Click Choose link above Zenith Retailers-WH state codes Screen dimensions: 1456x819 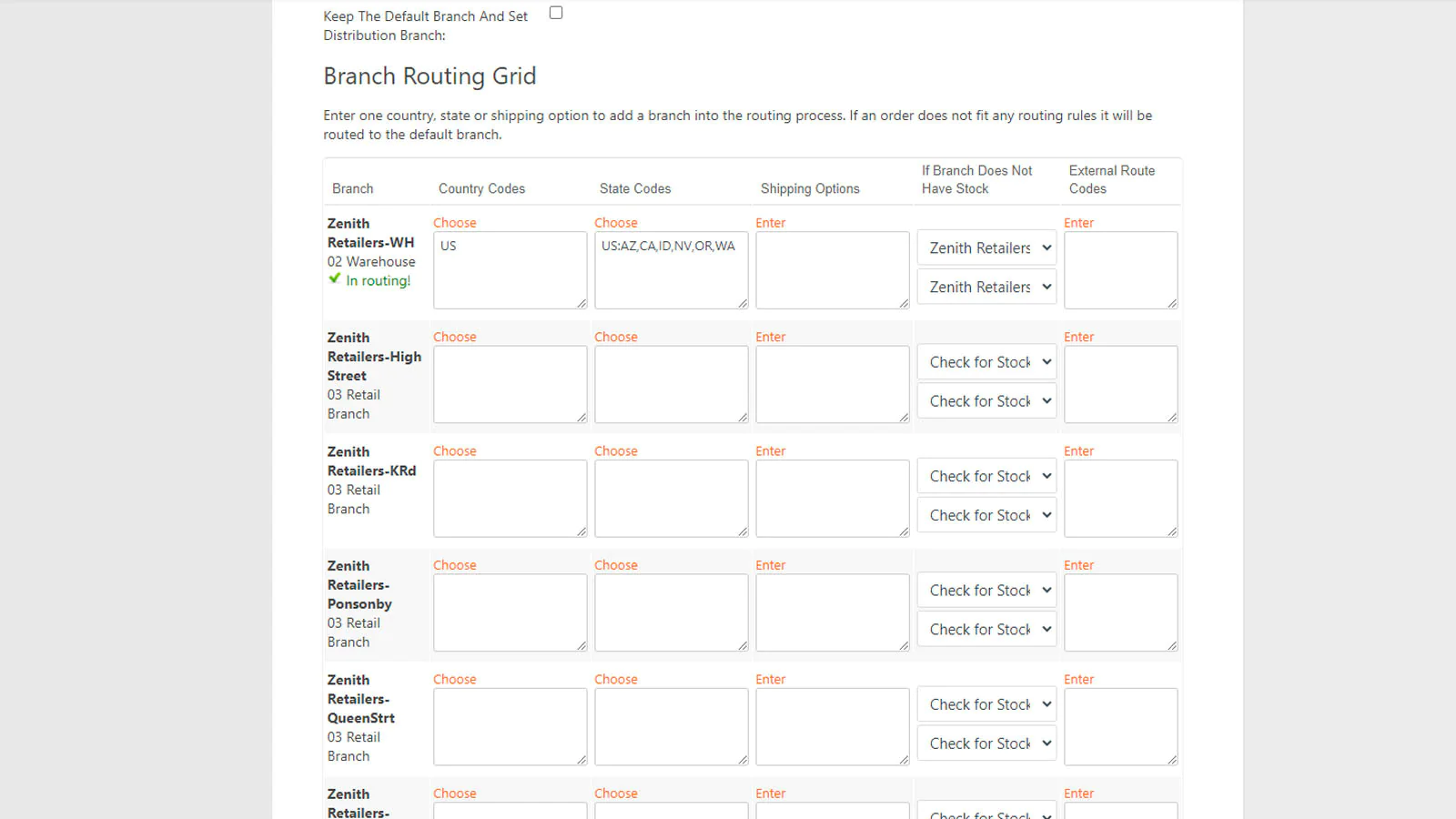[x=615, y=223]
